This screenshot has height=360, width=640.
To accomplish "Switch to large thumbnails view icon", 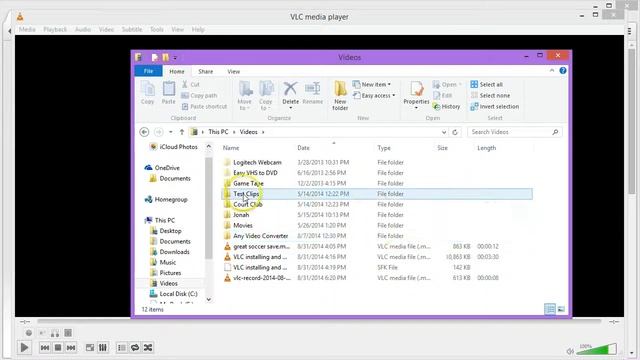I will pos(561,309).
